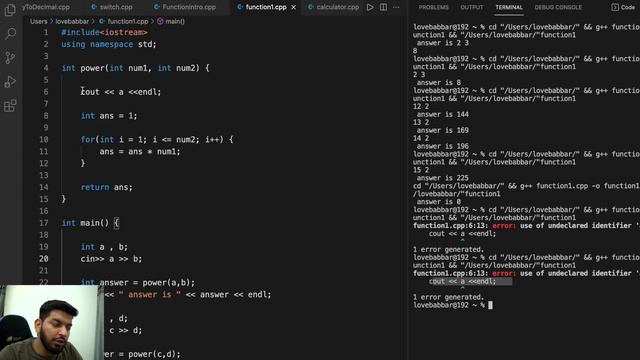Run the code with play button

click(x=370, y=7)
